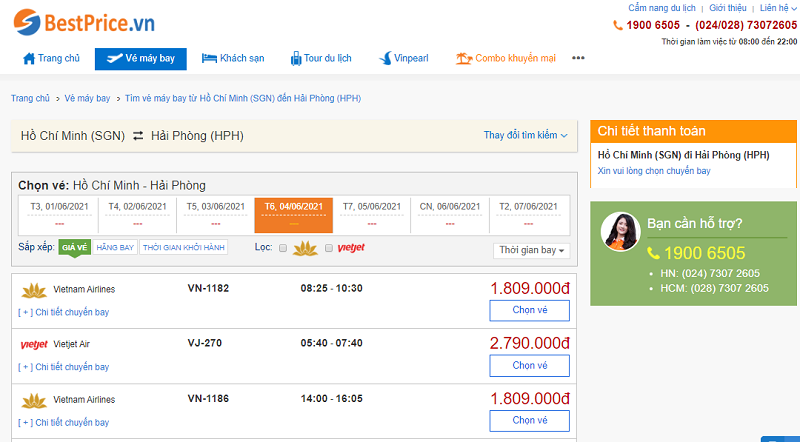The height and width of the screenshot is (442, 800).
Task: Click the airplane icon in Vé máy bay tab
Action: coord(114,59)
